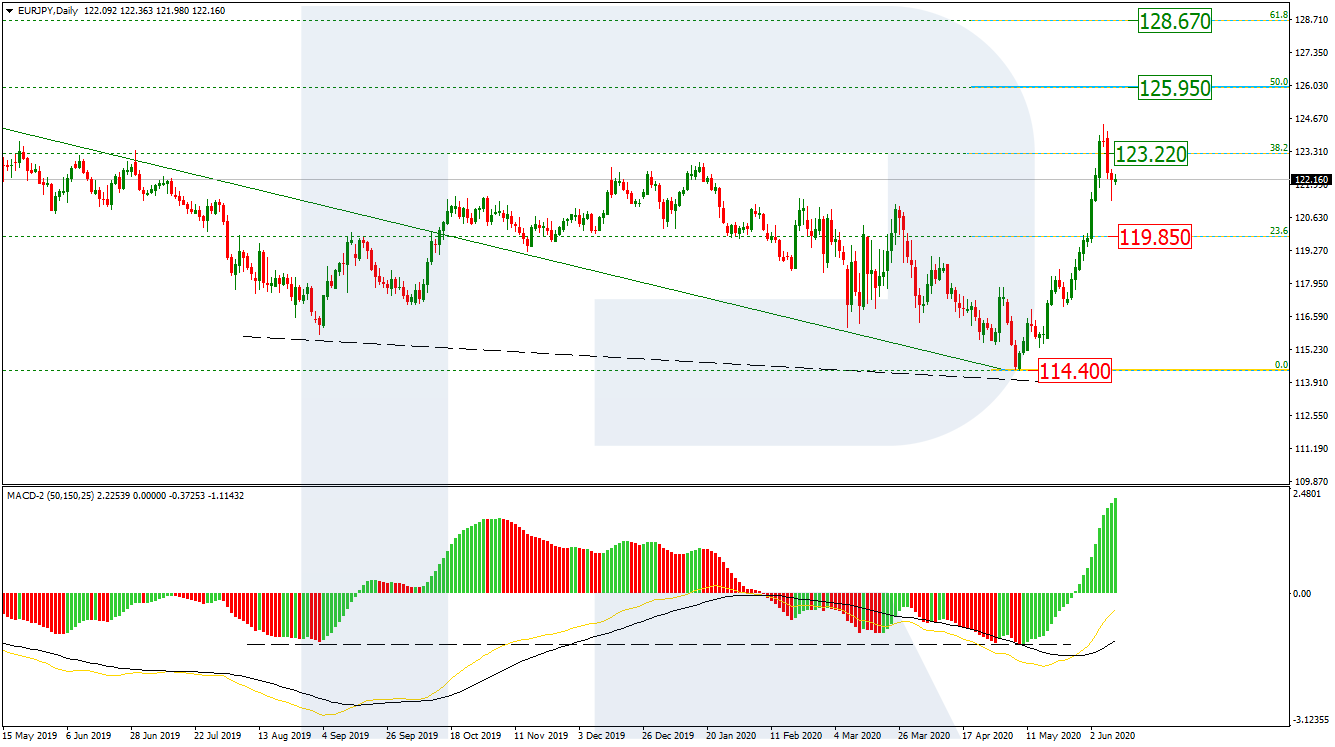This screenshot has height=747, width=1335.
Task: Select the 38.2 Fibonacci level marker
Action: coord(1277,148)
